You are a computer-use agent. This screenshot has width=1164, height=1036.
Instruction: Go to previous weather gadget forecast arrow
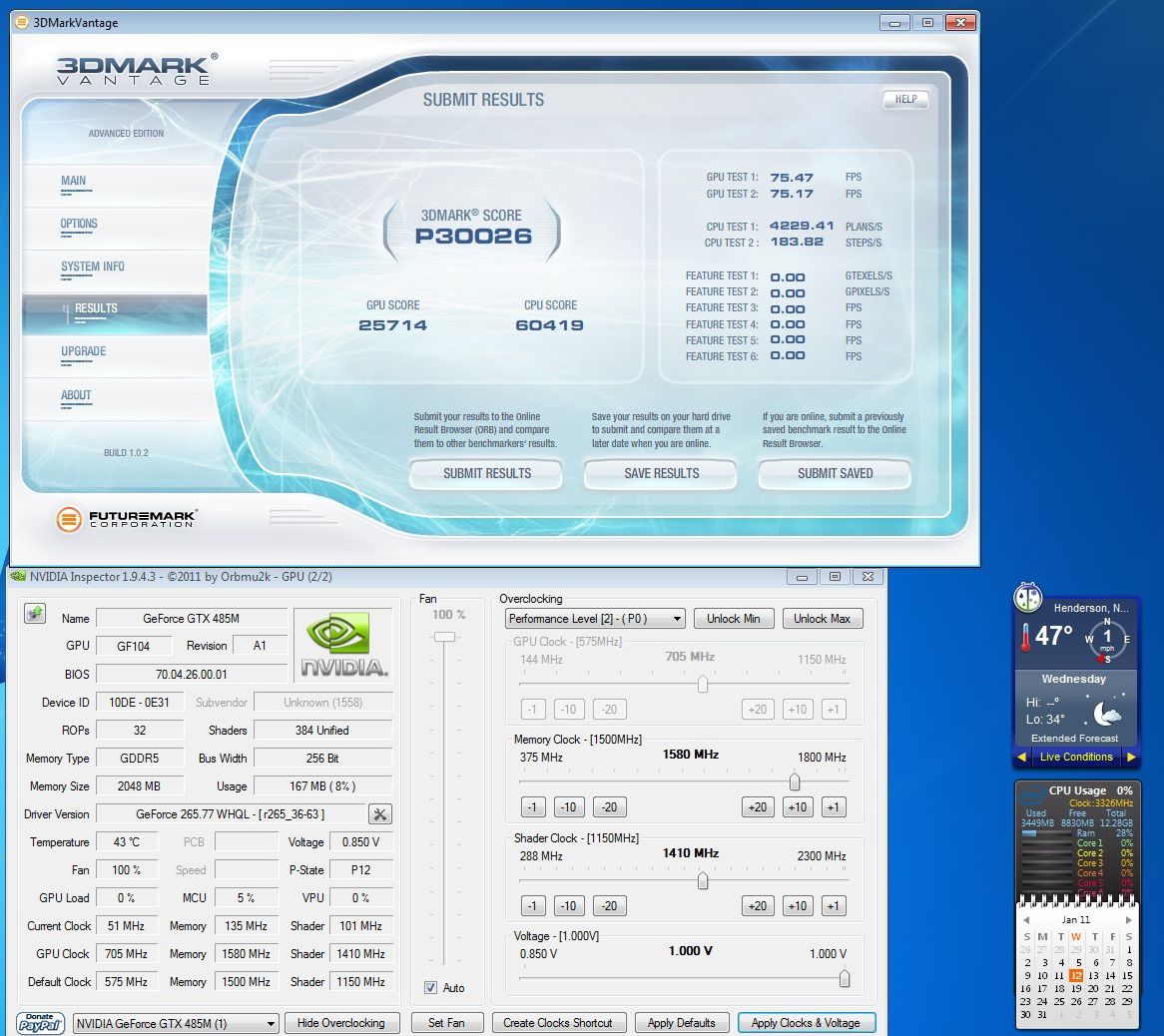(1021, 758)
